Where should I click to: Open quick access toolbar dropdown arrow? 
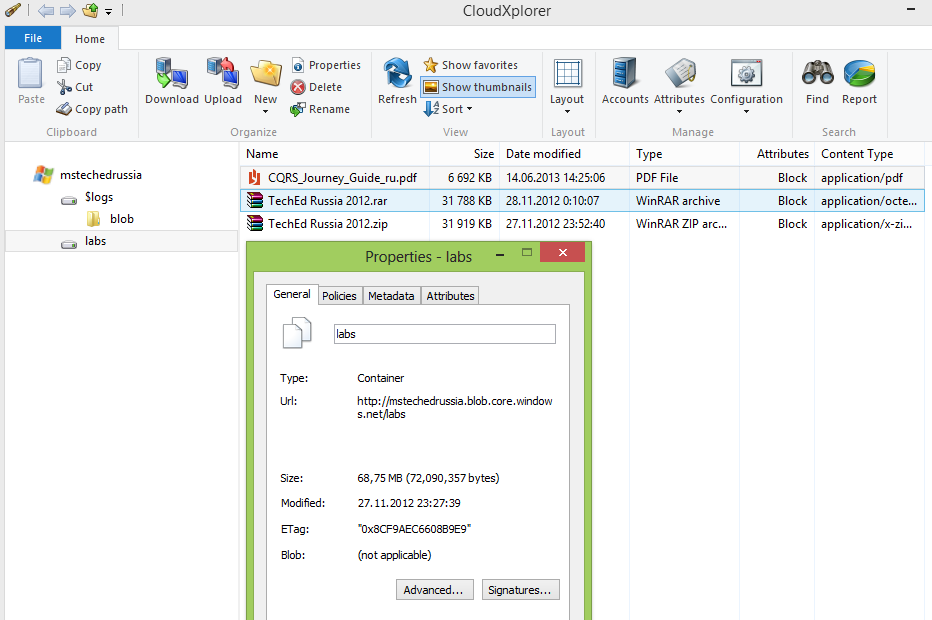108,11
